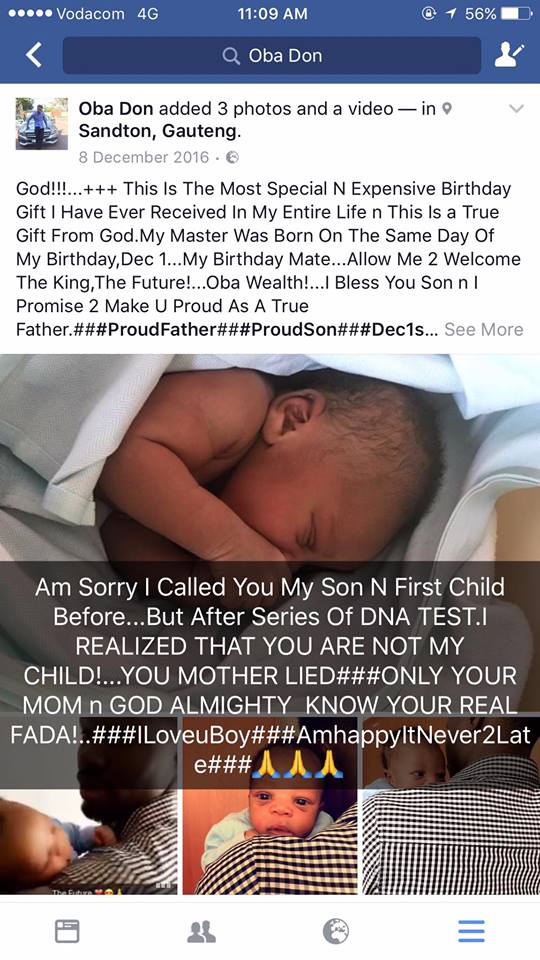540x960 pixels.
Task: Tap the public audience globe icon
Action: 232,157
